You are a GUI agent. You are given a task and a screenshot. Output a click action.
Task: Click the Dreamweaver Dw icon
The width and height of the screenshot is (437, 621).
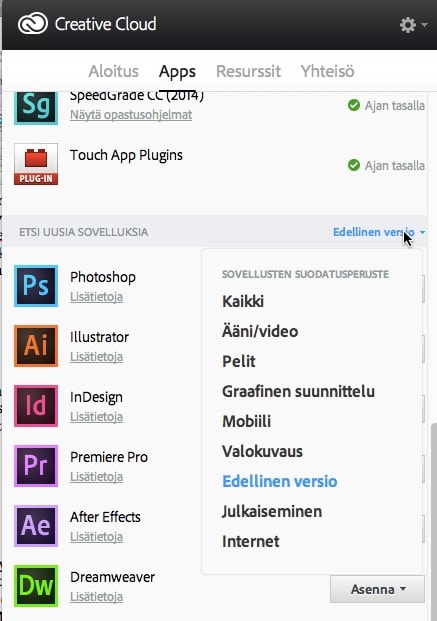pos(36,586)
